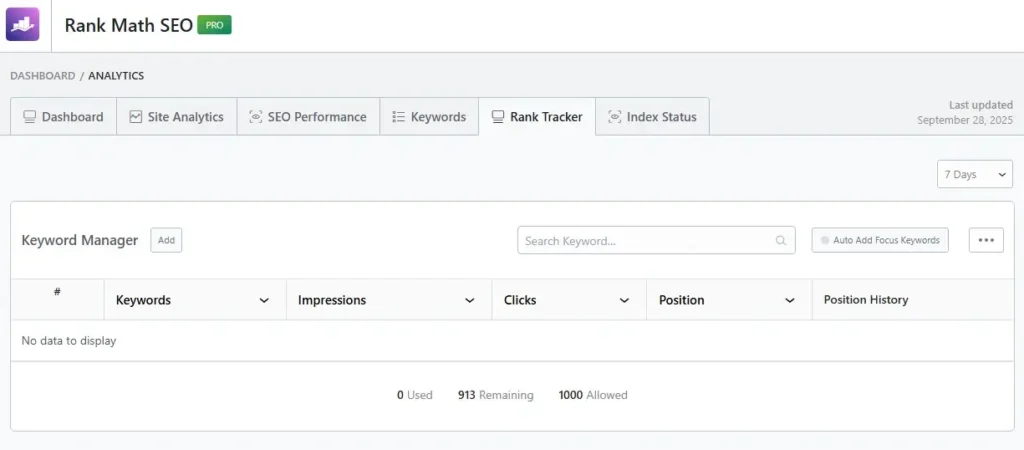The image size is (1024, 450).
Task: Toggle Auto Add Focus Keywords
Action: pos(826,240)
